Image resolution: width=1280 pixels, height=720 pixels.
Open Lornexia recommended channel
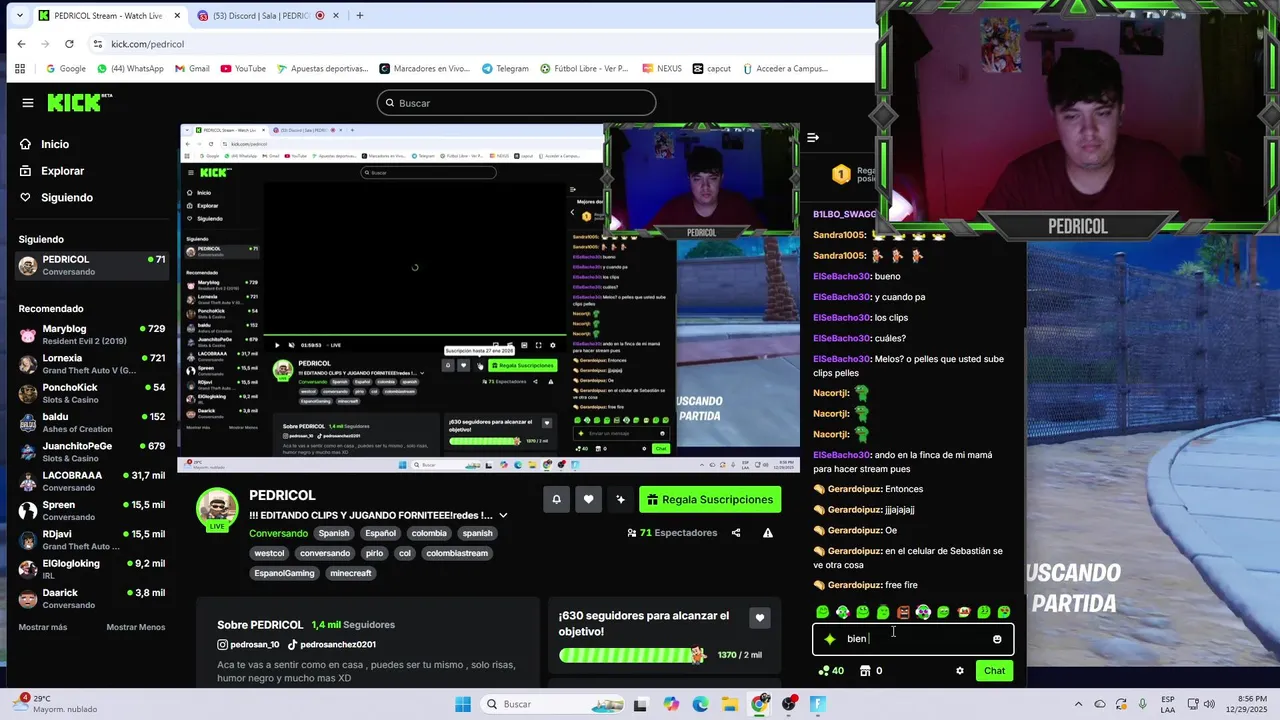coord(92,364)
